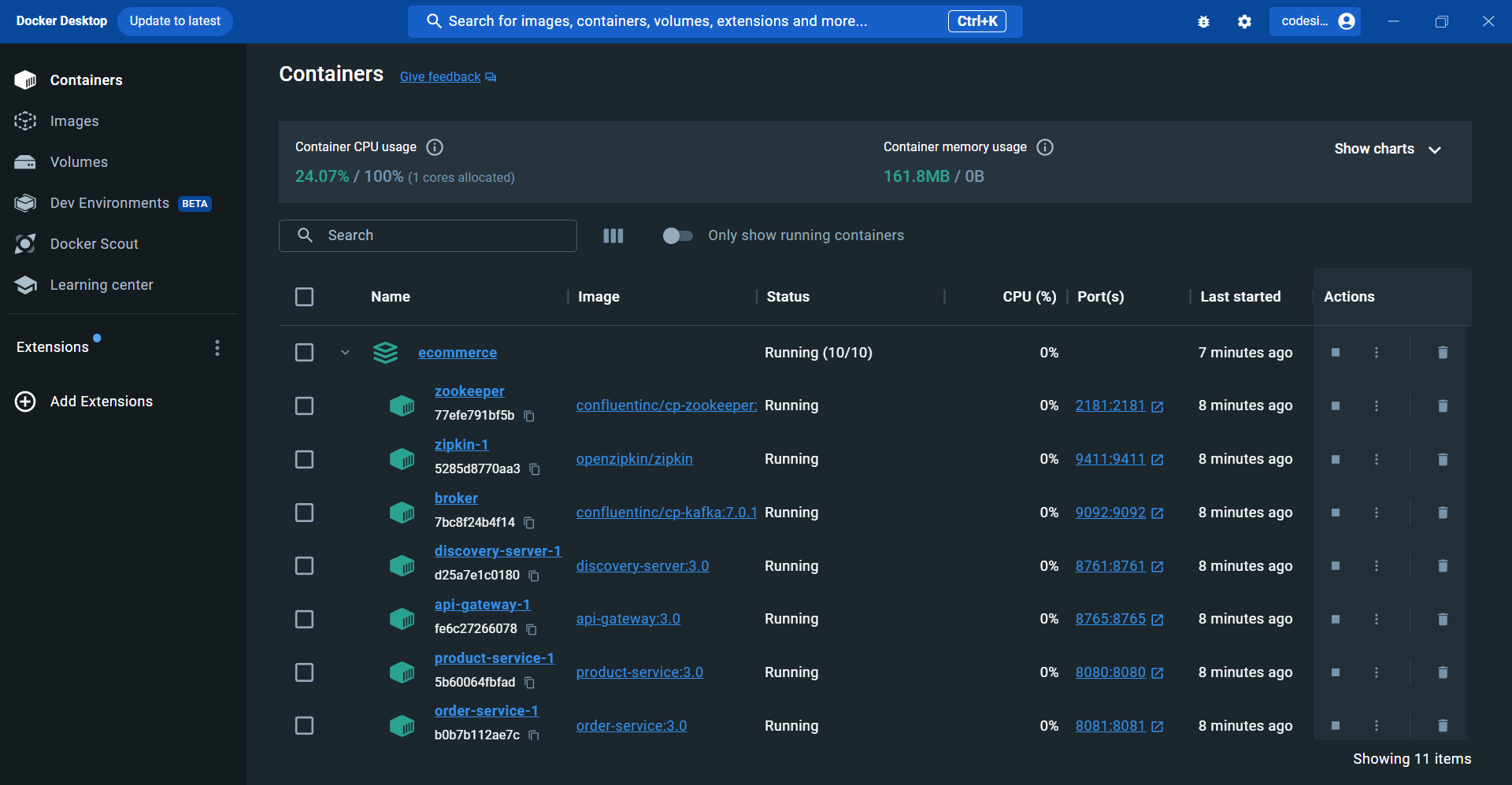Click Add Extensions
This screenshot has height=785, width=1512.
coord(84,402)
